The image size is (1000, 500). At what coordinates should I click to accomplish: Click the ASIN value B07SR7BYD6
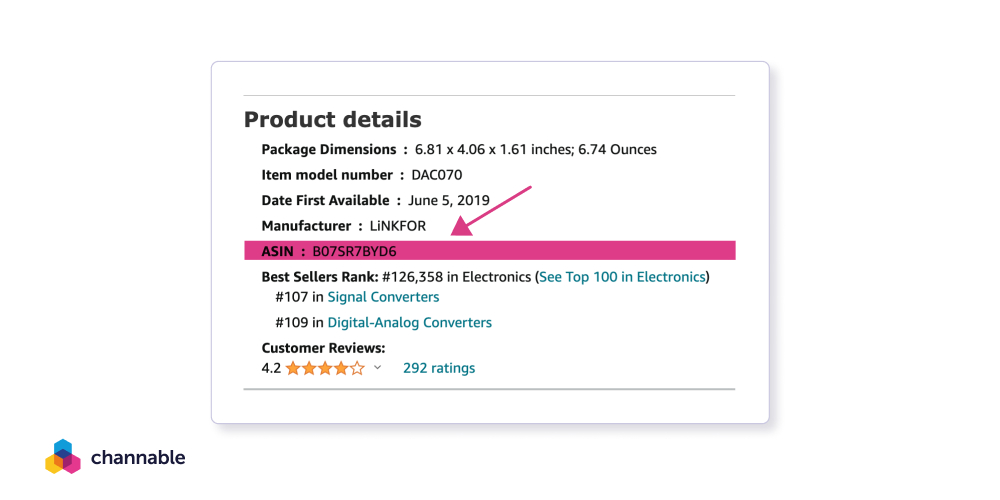tap(354, 251)
